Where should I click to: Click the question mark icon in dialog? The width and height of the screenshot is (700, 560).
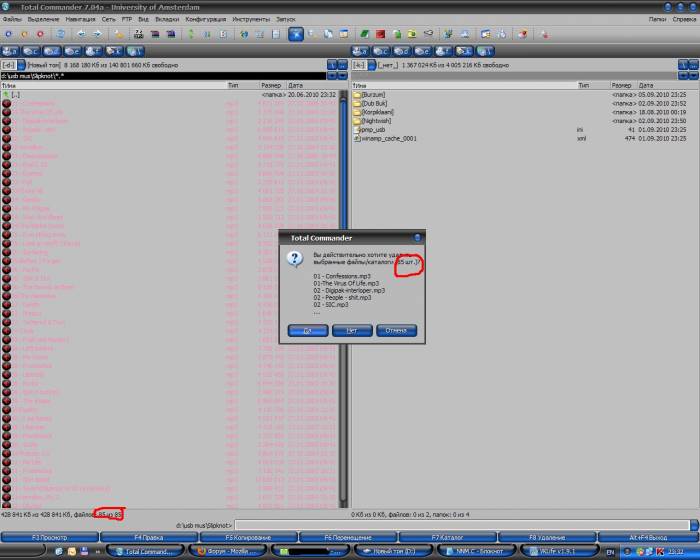click(x=296, y=259)
